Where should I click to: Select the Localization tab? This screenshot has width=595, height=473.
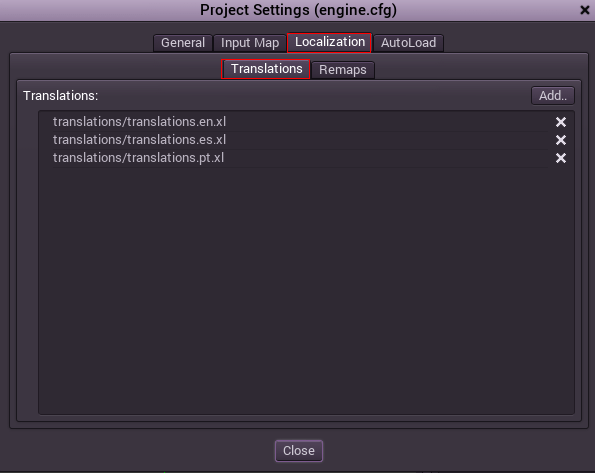[x=329, y=42]
